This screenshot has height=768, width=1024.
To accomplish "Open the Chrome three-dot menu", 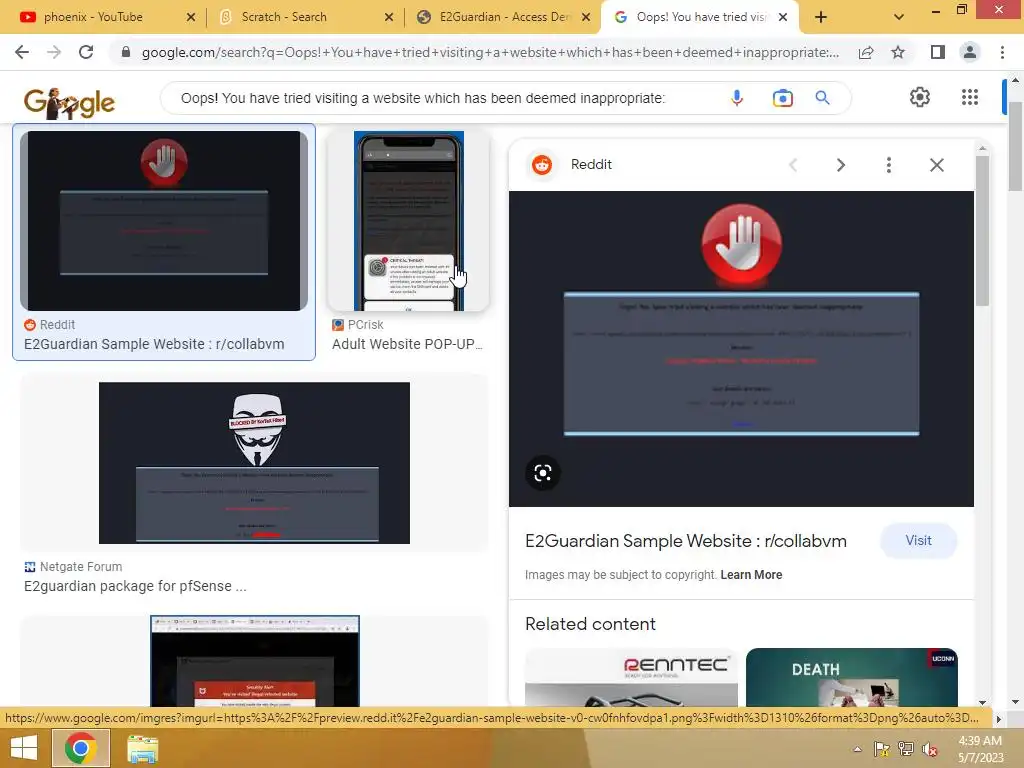I will [1002, 52].
